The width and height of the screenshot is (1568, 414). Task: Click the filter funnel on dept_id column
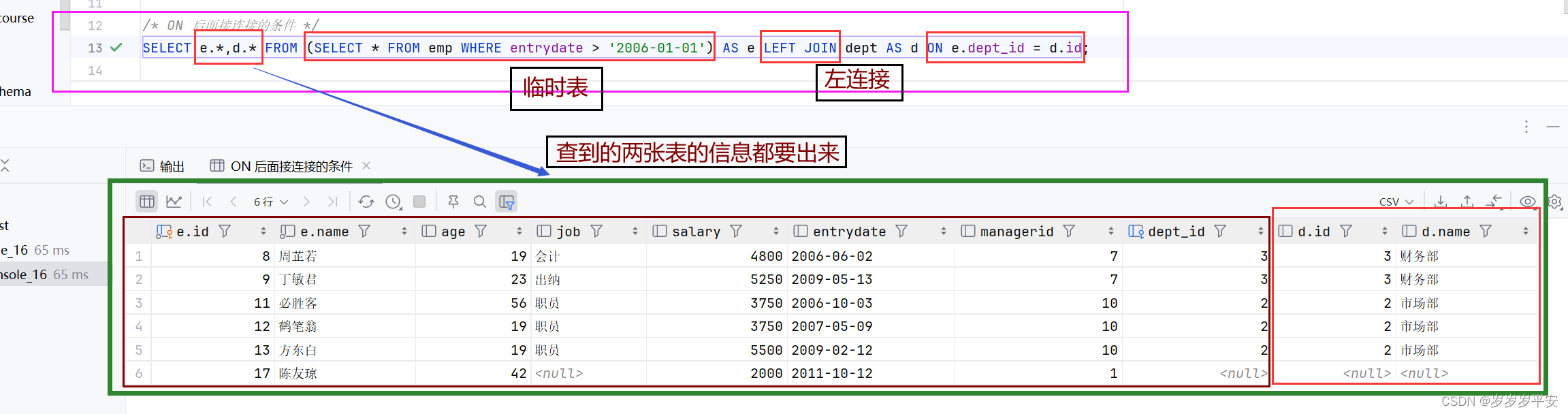pyautogui.click(x=1220, y=232)
